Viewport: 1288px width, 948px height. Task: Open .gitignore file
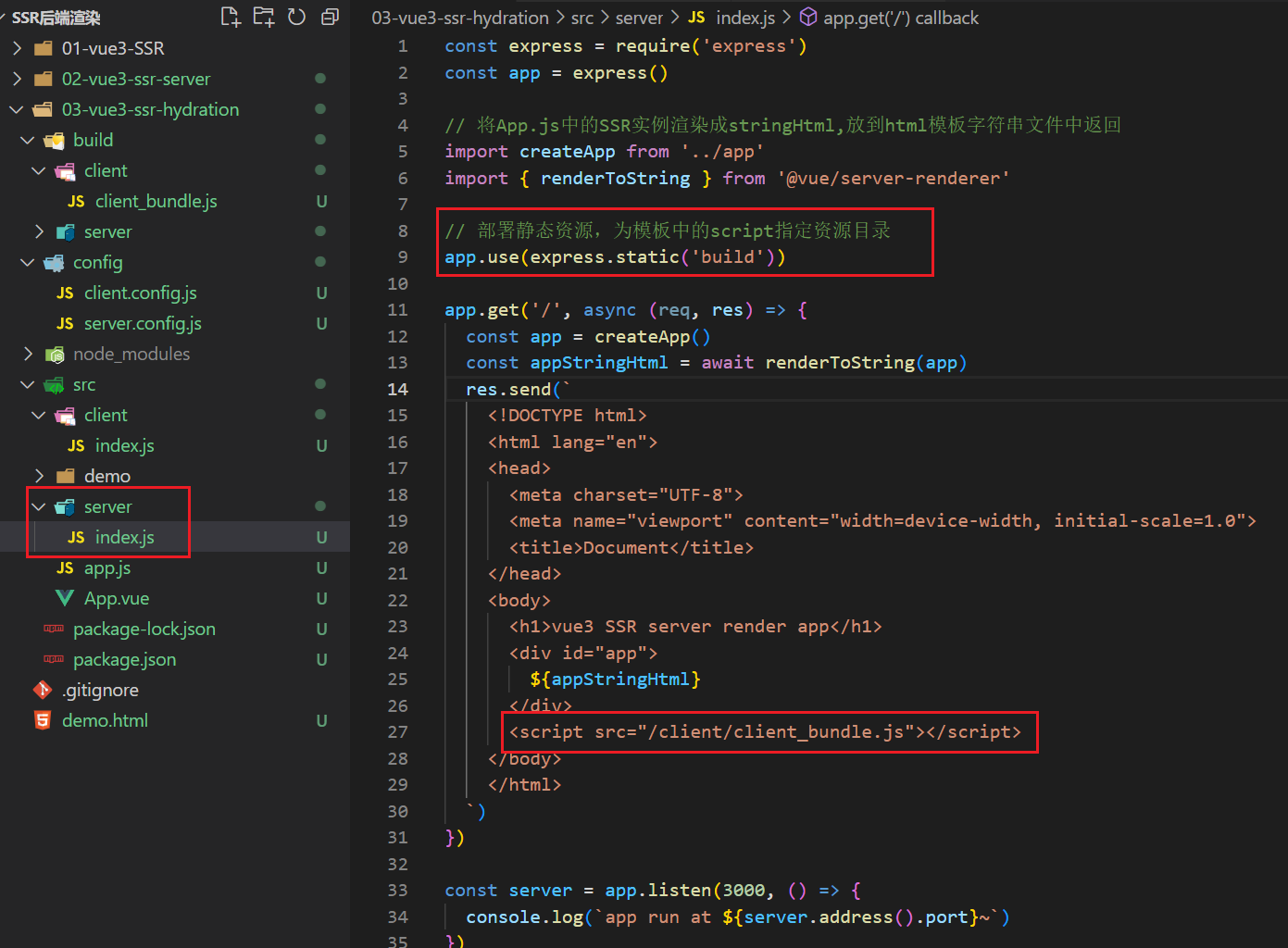coord(100,690)
